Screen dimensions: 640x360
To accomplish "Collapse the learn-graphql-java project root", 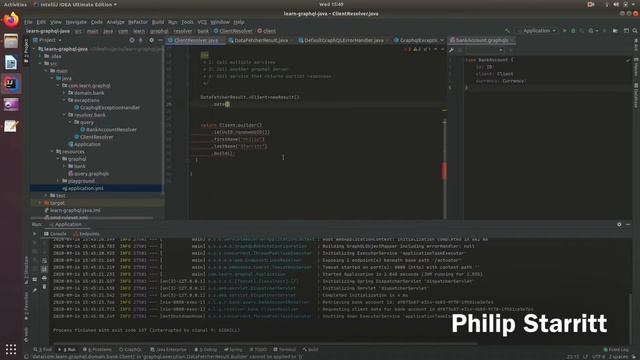I will 35,49.
